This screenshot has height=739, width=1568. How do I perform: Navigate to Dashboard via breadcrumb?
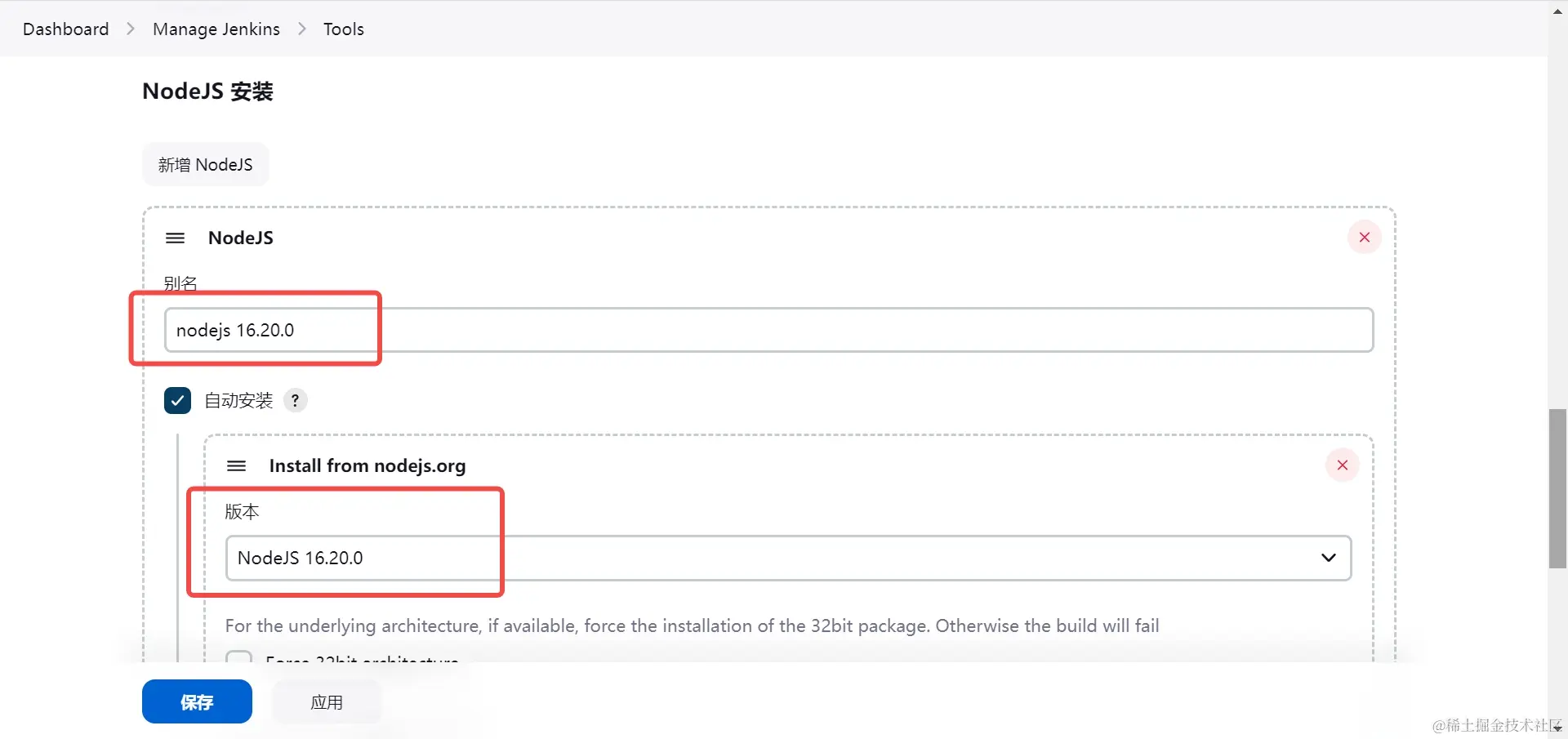coord(65,29)
